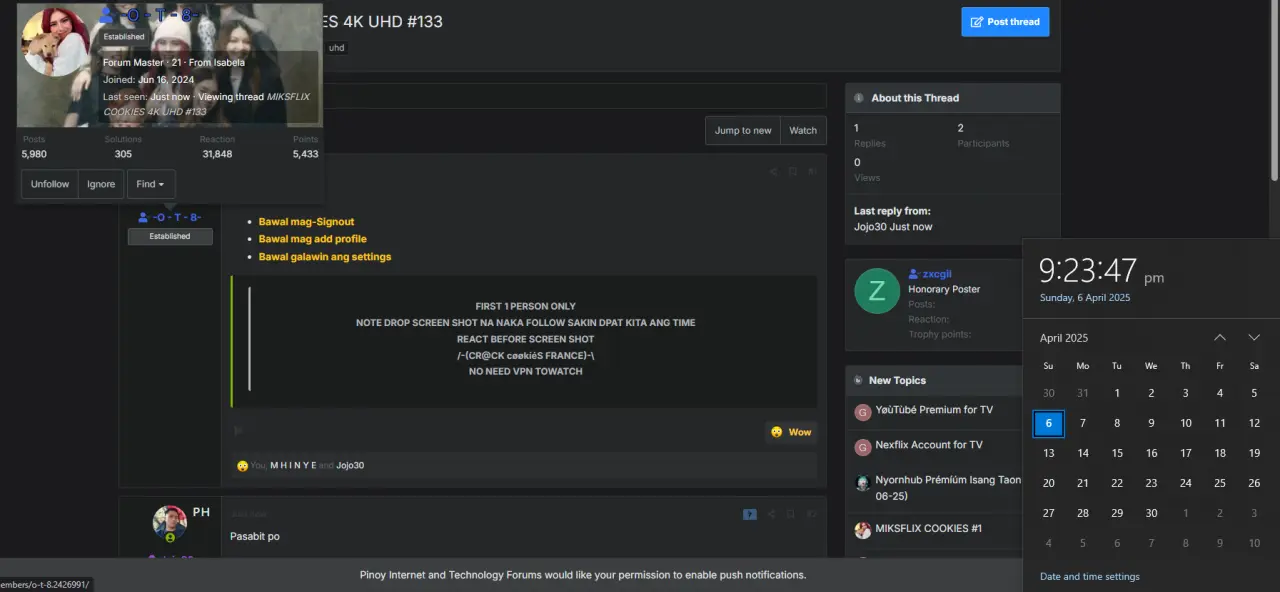This screenshot has height=592, width=1280.
Task: Click the Watch thread button
Action: click(x=803, y=130)
